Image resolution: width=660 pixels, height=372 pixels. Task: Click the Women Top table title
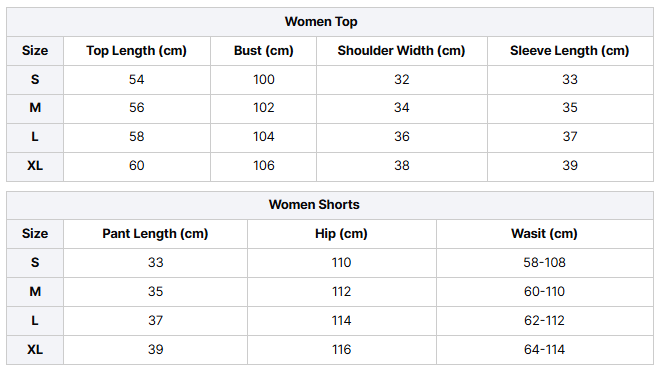[x=321, y=21]
